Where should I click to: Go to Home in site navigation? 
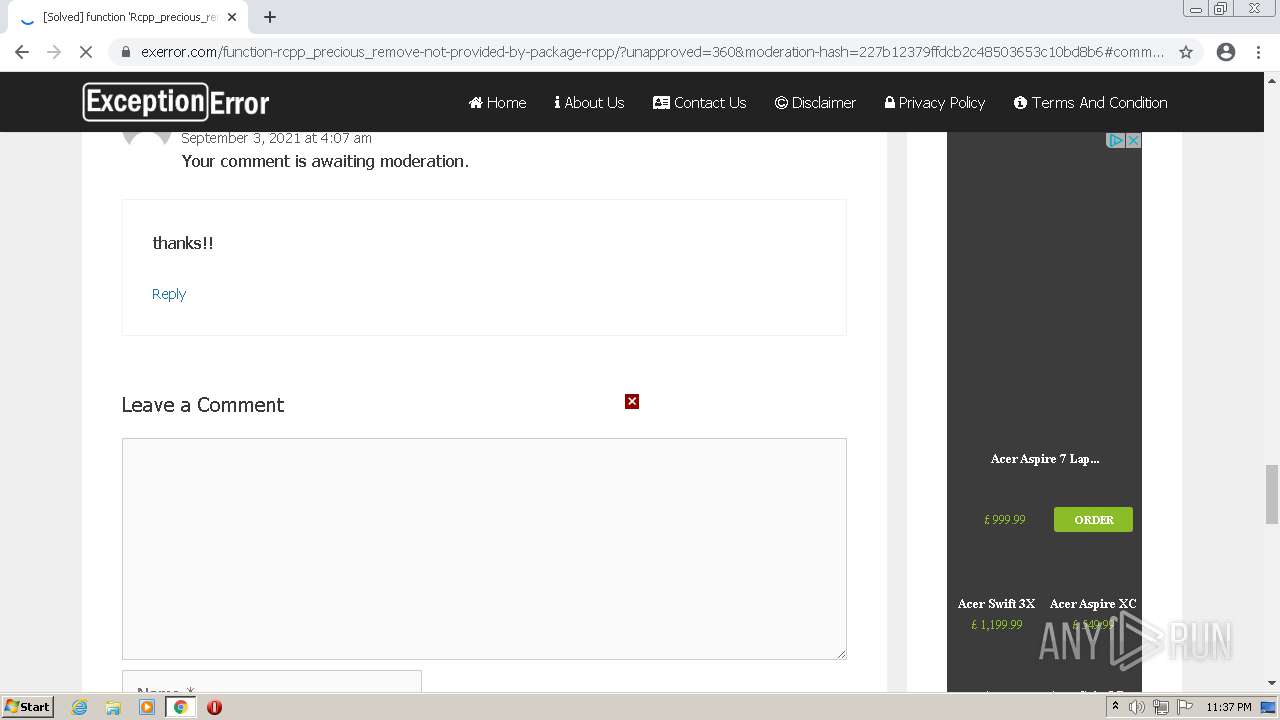497,102
